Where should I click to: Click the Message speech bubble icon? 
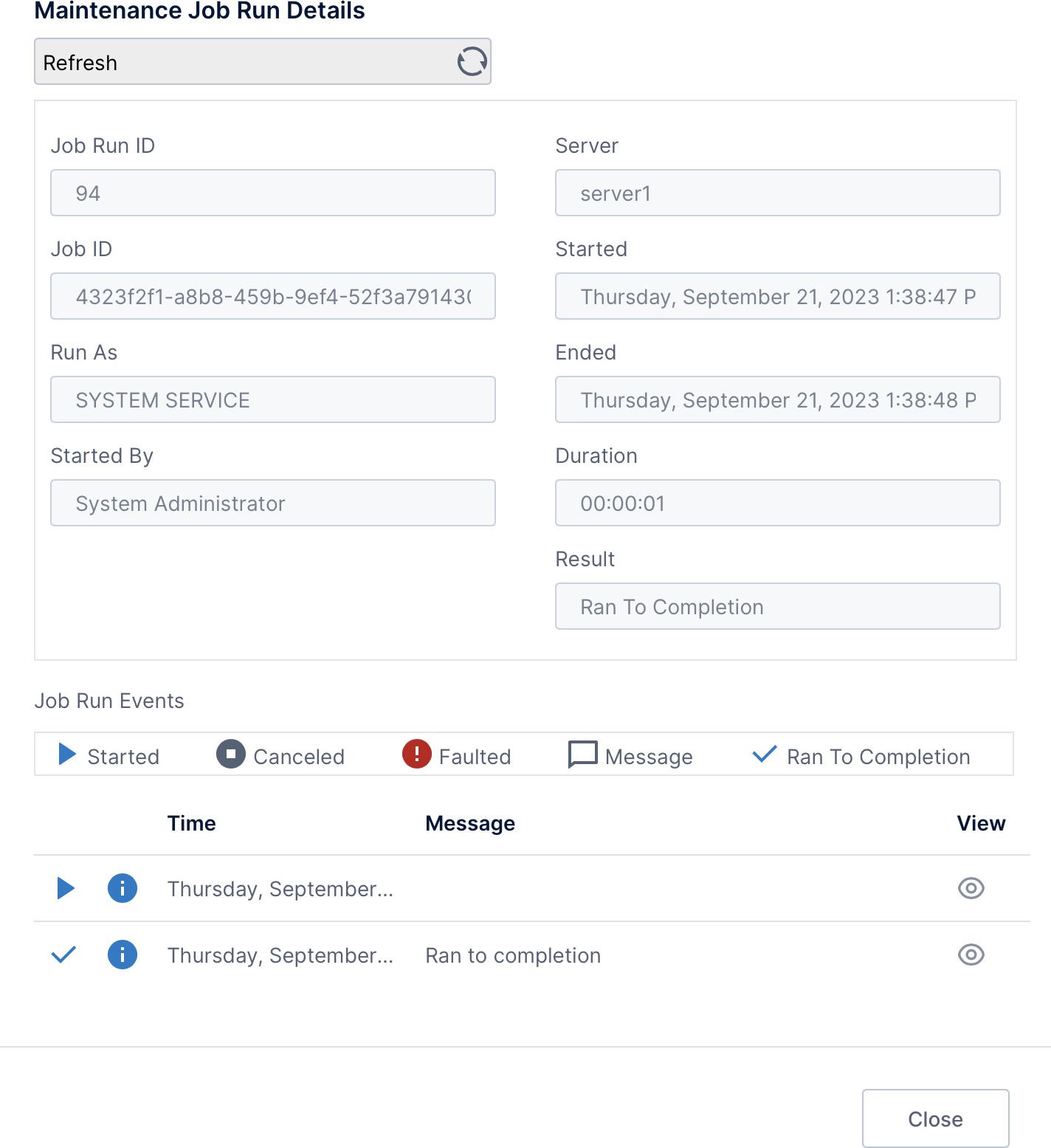click(x=582, y=755)
